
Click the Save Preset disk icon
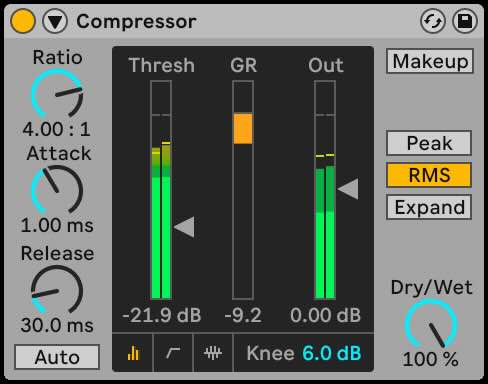click(x=465, y=21)
